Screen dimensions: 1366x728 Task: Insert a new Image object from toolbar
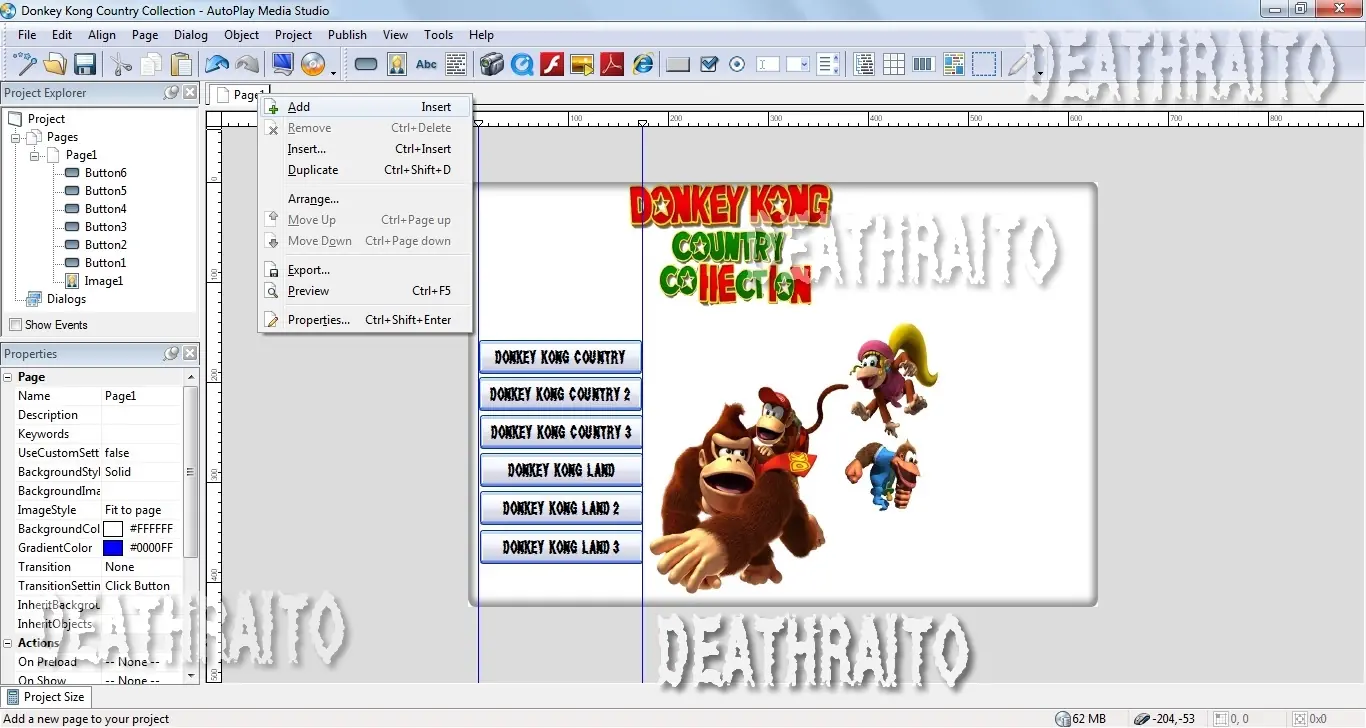click(x=396, y=65)
